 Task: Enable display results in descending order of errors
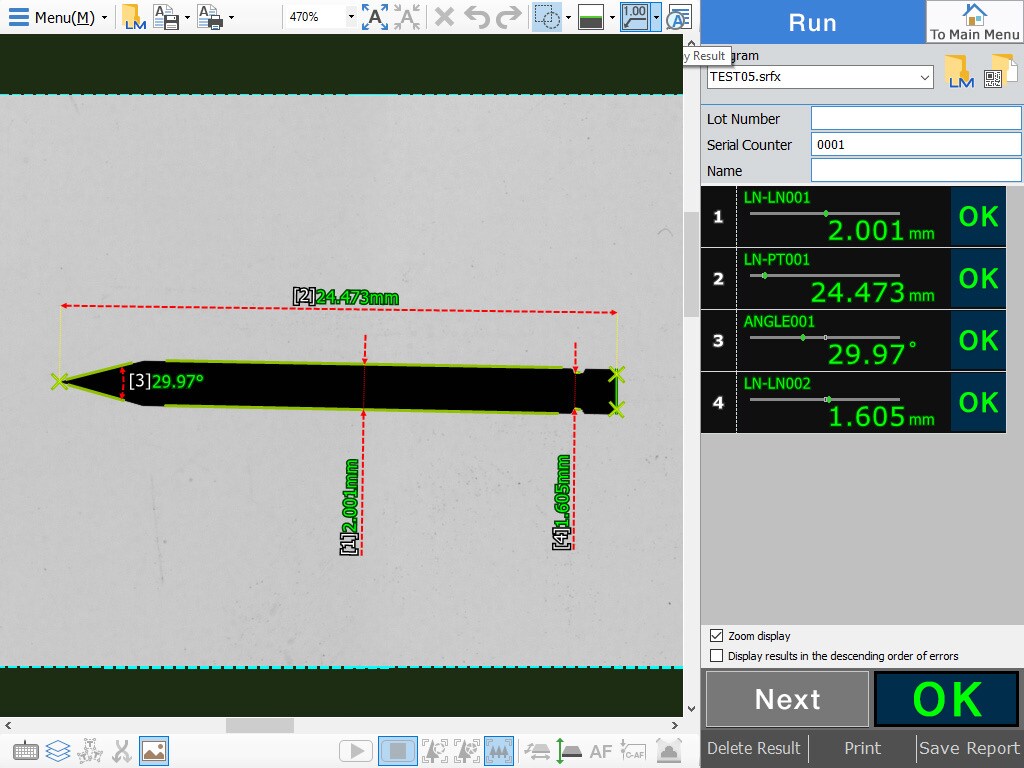(716, 656)
